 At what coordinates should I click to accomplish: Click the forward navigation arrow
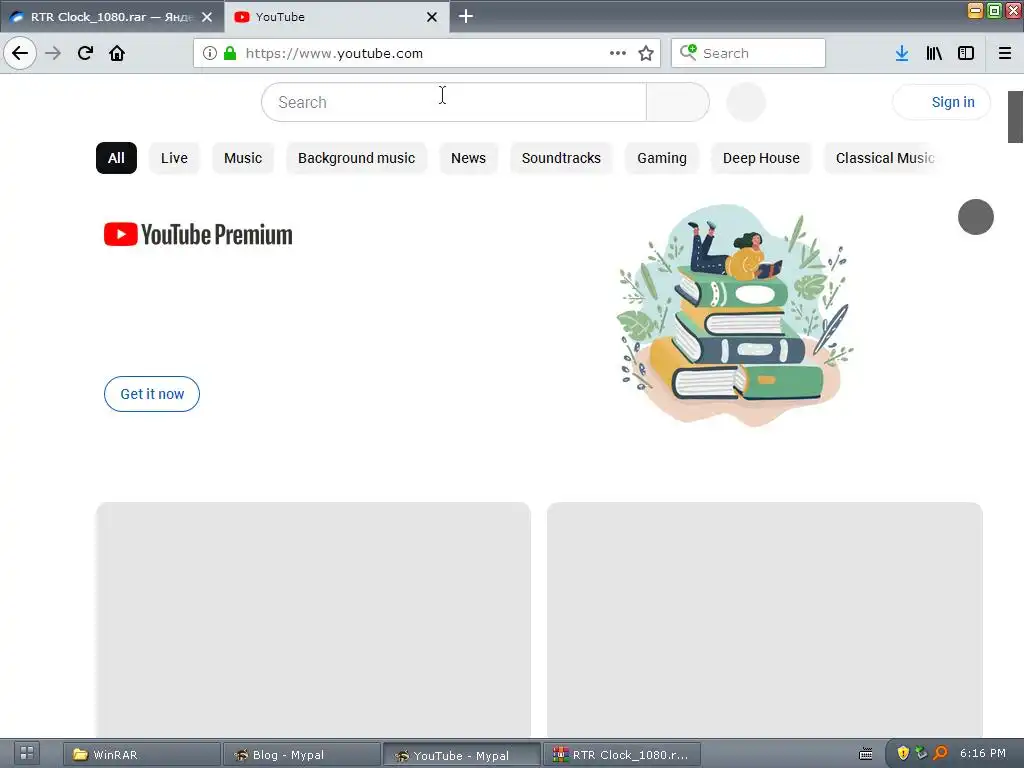pyautogui.click(x=53, y=53)
